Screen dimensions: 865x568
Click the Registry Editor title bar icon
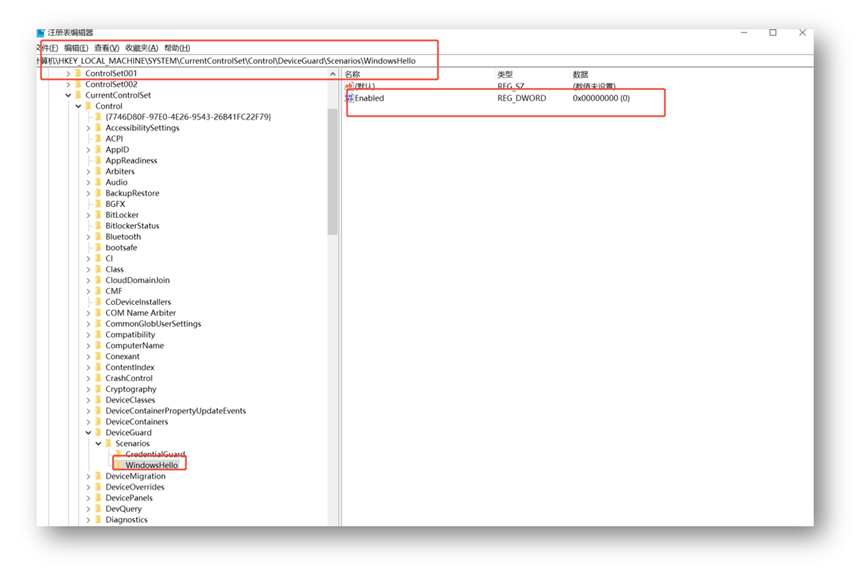click(x=41, y=33)
